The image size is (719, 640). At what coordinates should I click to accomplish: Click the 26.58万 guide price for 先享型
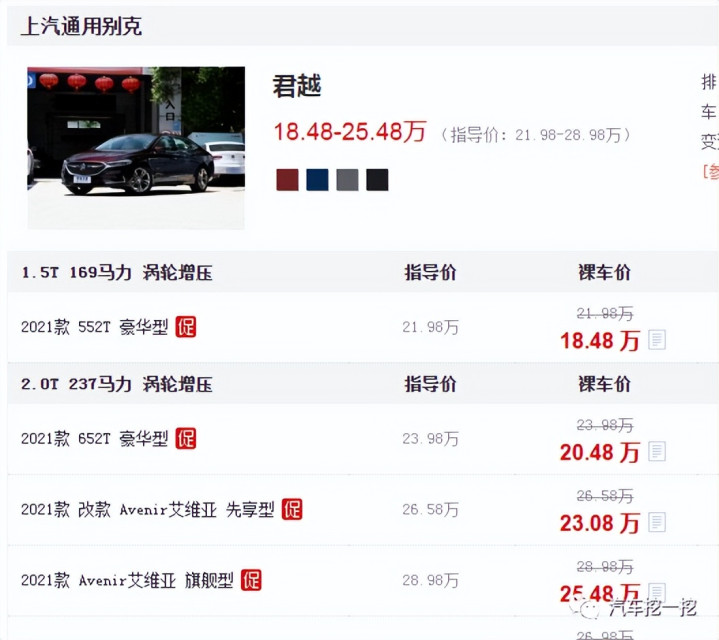coord(430,509)
